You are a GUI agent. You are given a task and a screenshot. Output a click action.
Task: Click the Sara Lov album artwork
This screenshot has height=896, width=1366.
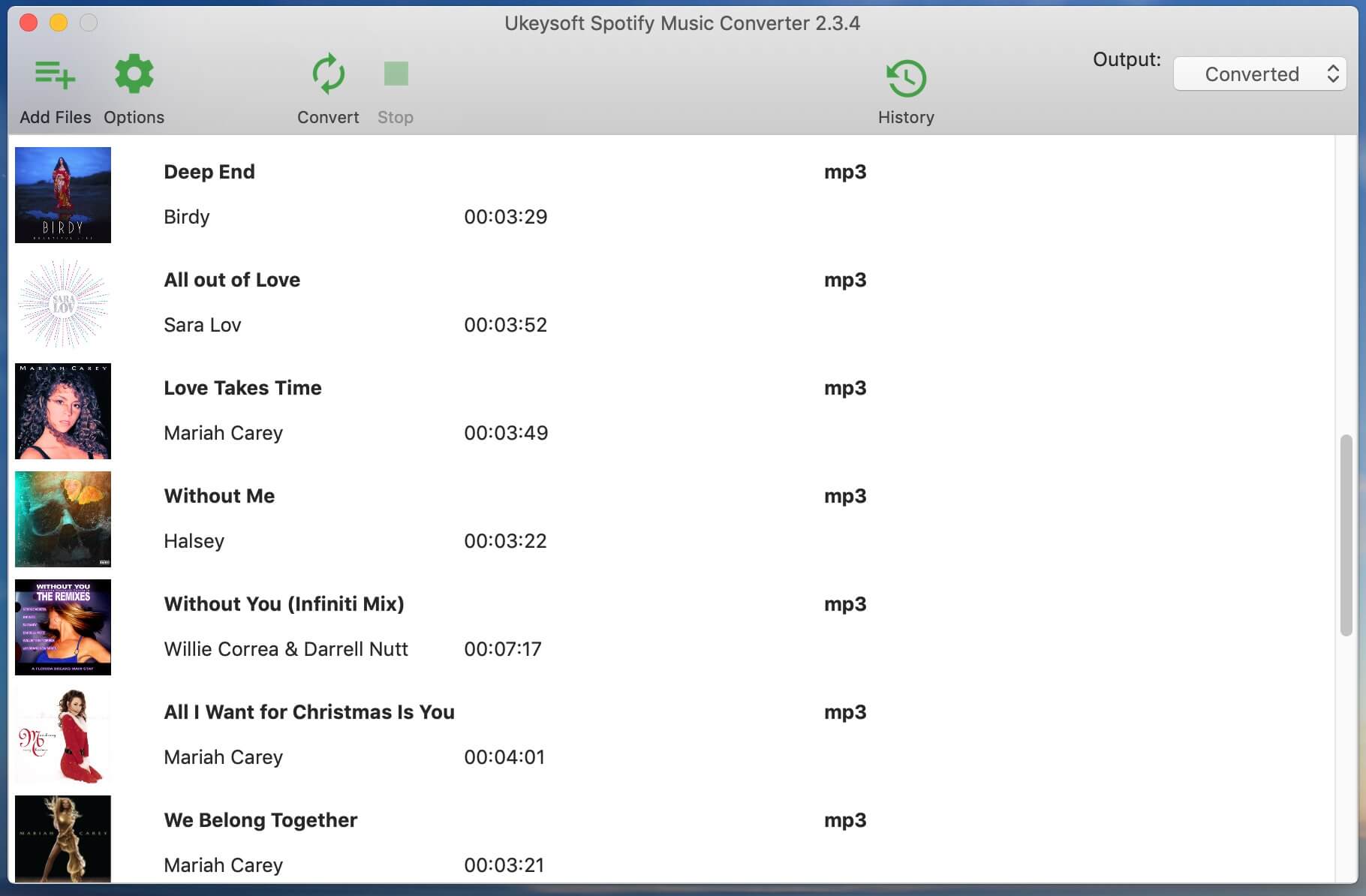(63, 303)
